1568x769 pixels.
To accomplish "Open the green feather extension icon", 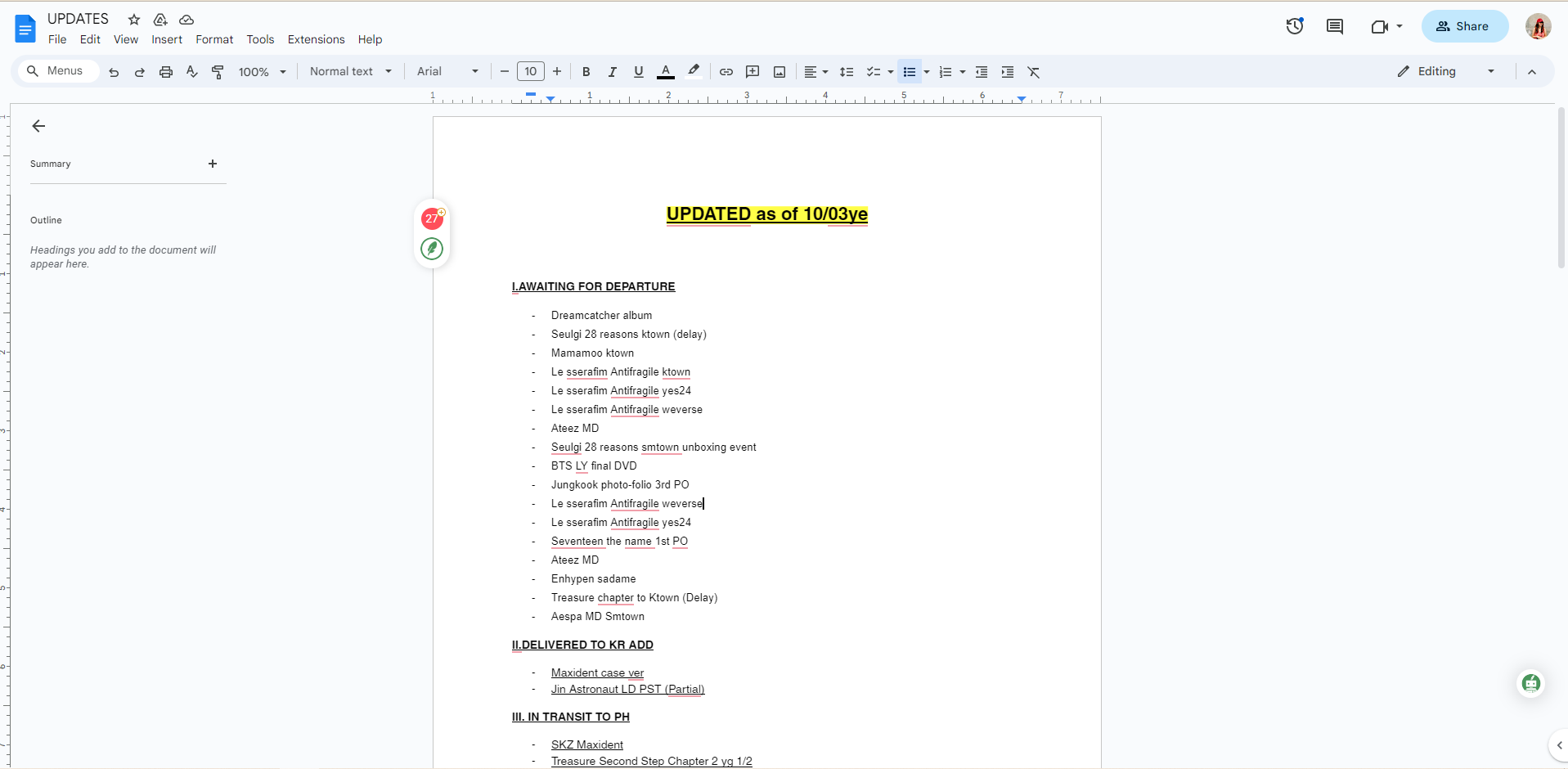I will pos(432,248).
